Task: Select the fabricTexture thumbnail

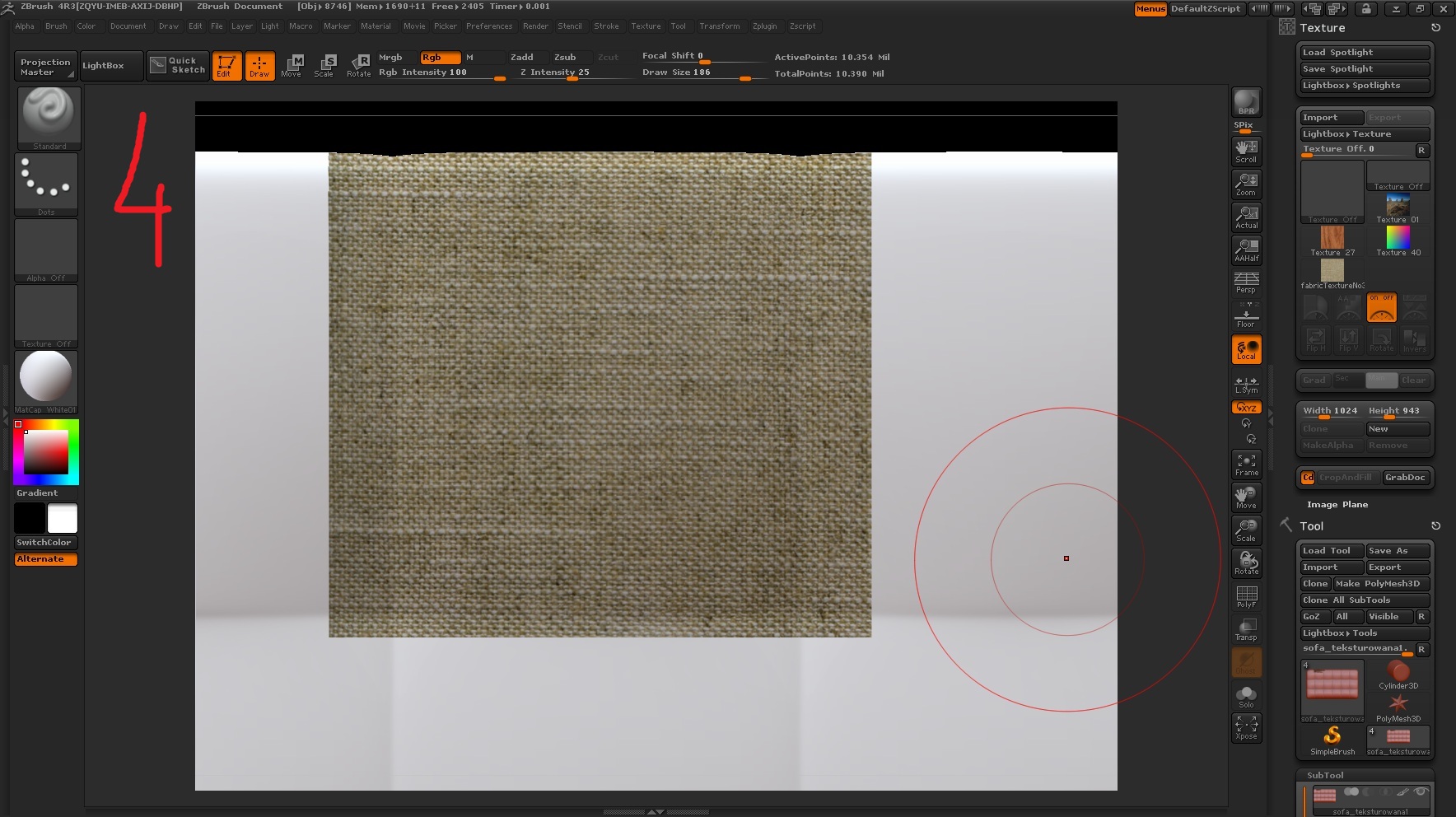Action: (1332, 272)
